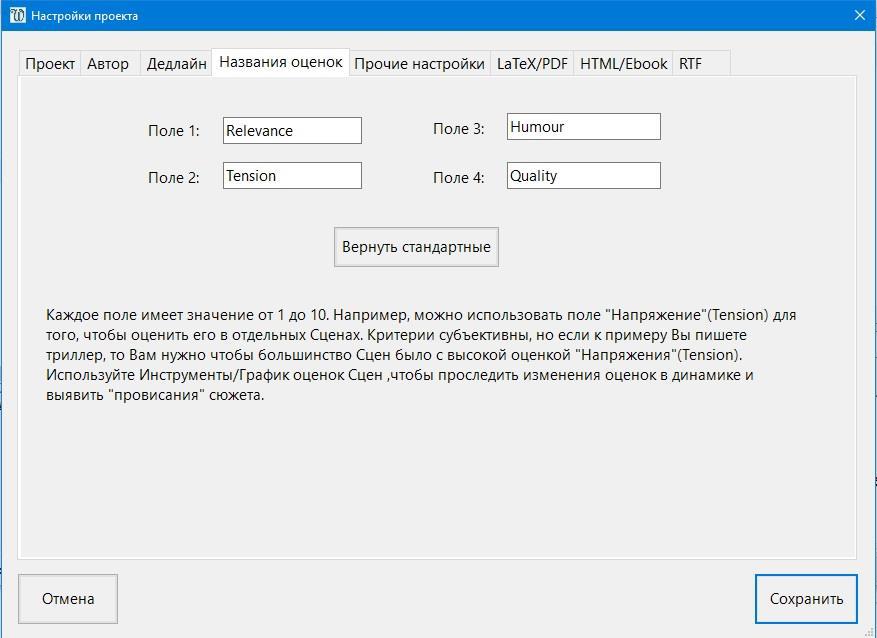This screenshot has height=638, width=877.
Task: Click the Поле 1 field containing Relevance
Action: click(292, 130)
